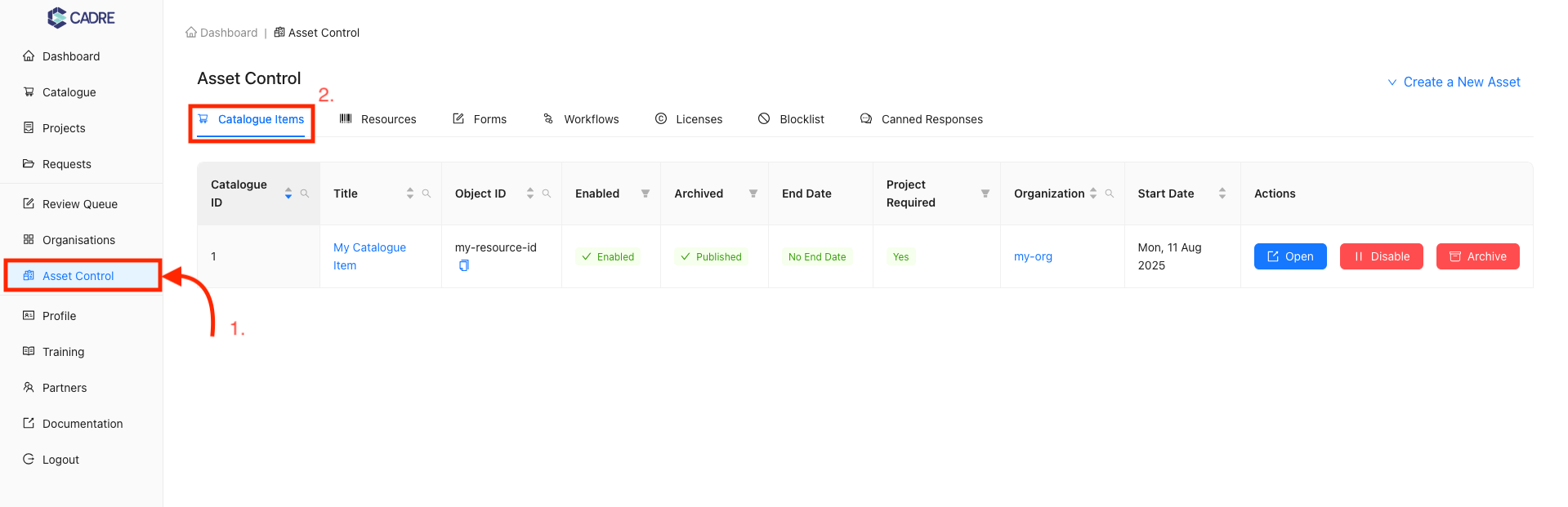
Task: Switch to the Blocklist tab
Action: pos(791,119)
